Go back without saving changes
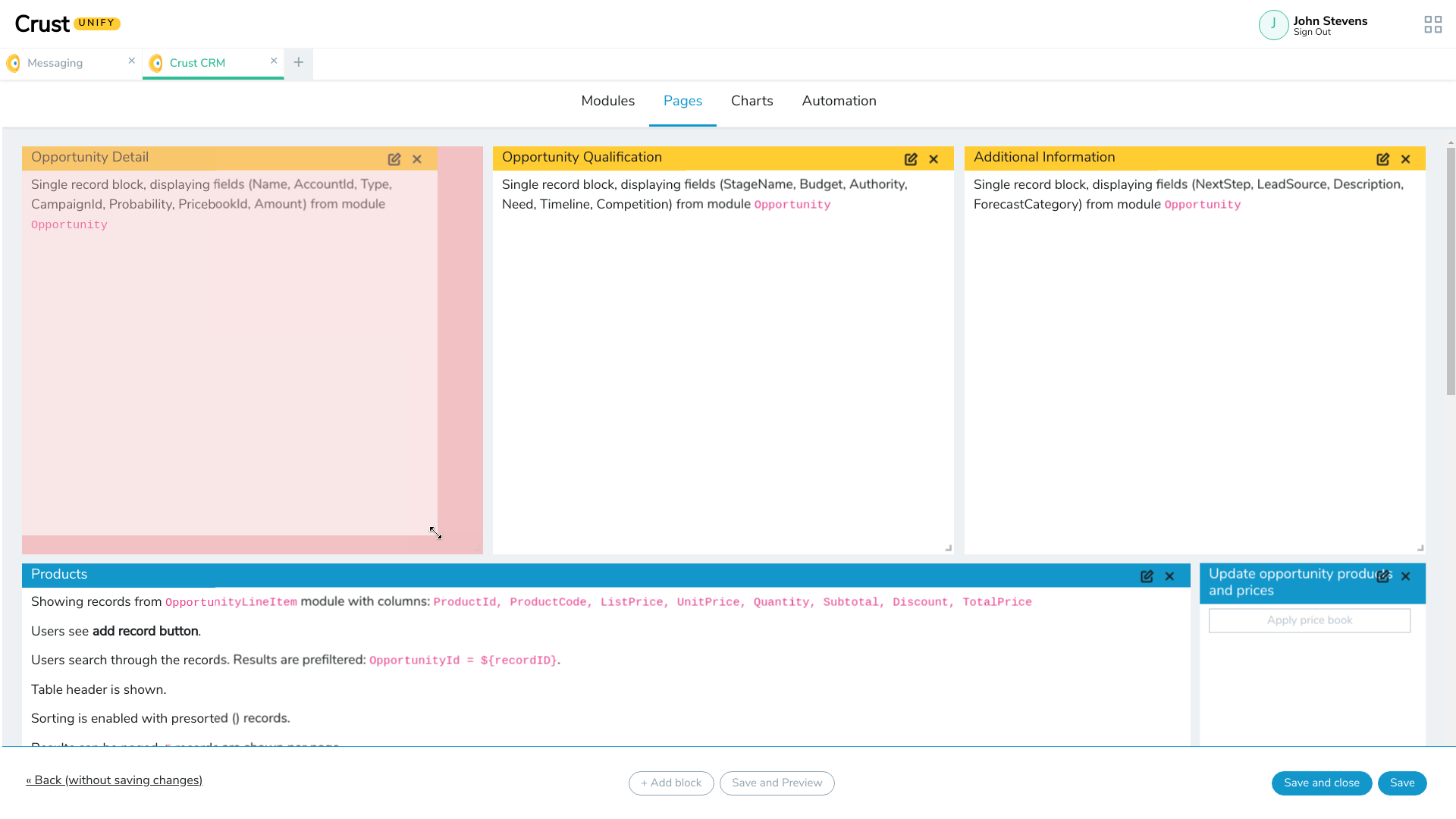The image size is (1456, 819). 115,780
